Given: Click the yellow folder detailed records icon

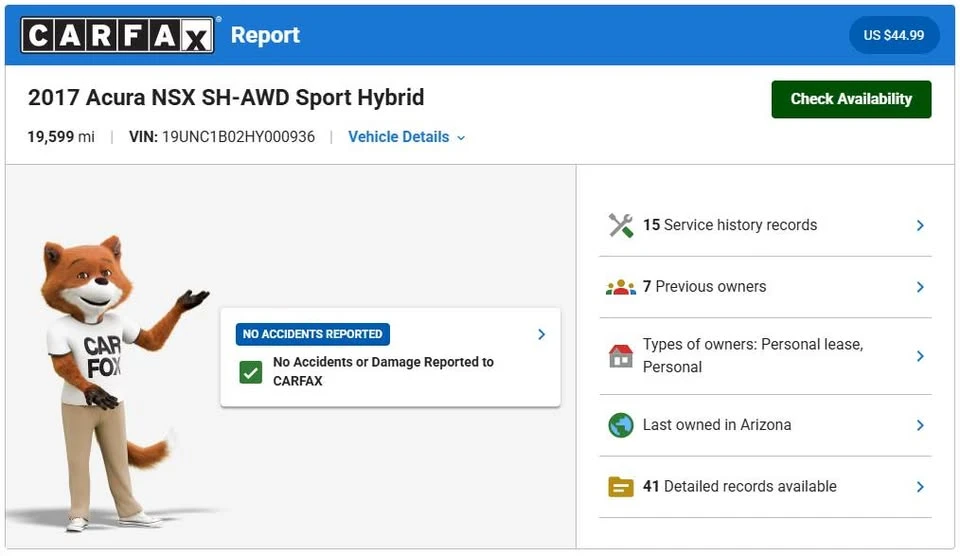Looking at the screenshot, I should click(x=620, y=487).
